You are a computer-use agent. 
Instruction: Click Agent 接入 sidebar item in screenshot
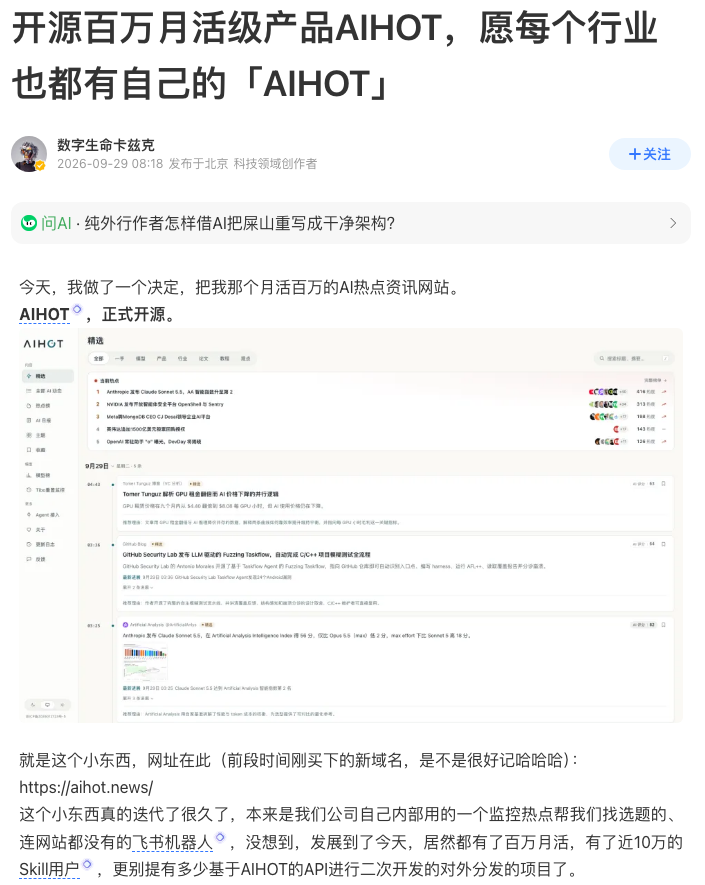pyautogui.click(x=47, y=515)
